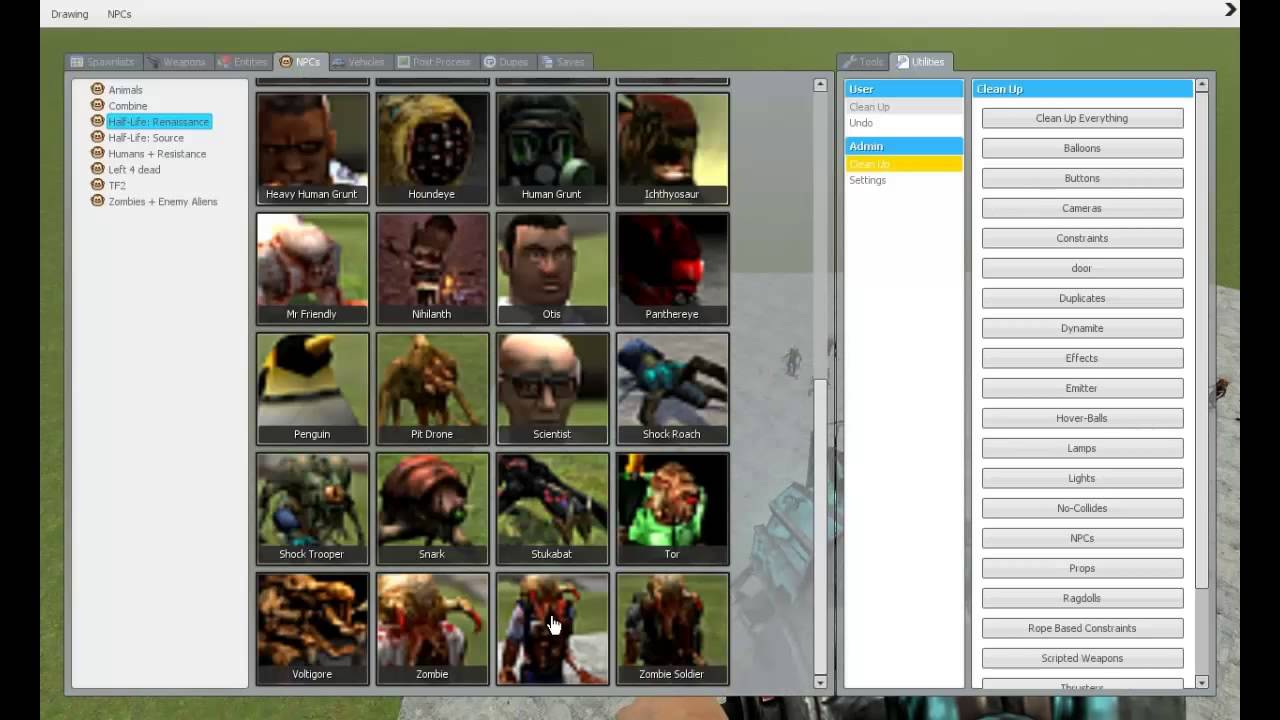Screen dimensions: 1280x720
Task: Spawn the Zombie Soldier NPC
Action: tap(672, 629)
